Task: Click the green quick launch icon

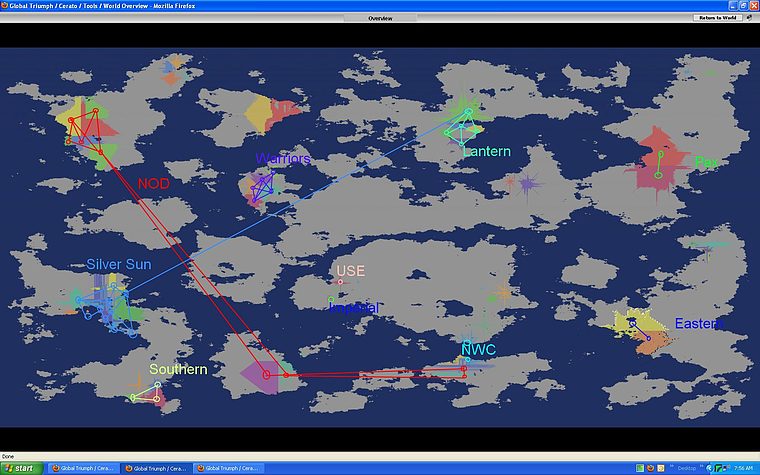Action: point(640,468)
